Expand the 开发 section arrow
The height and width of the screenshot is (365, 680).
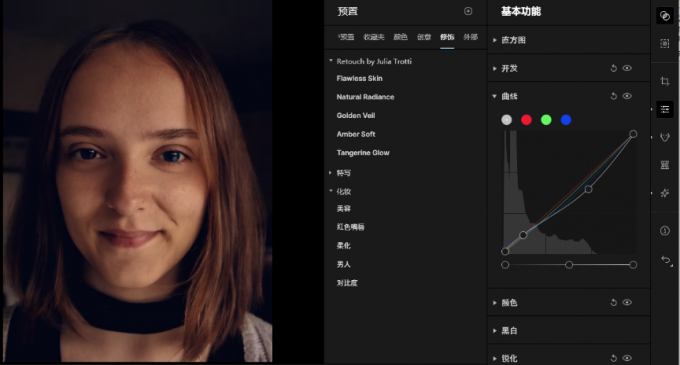point(494,68)
